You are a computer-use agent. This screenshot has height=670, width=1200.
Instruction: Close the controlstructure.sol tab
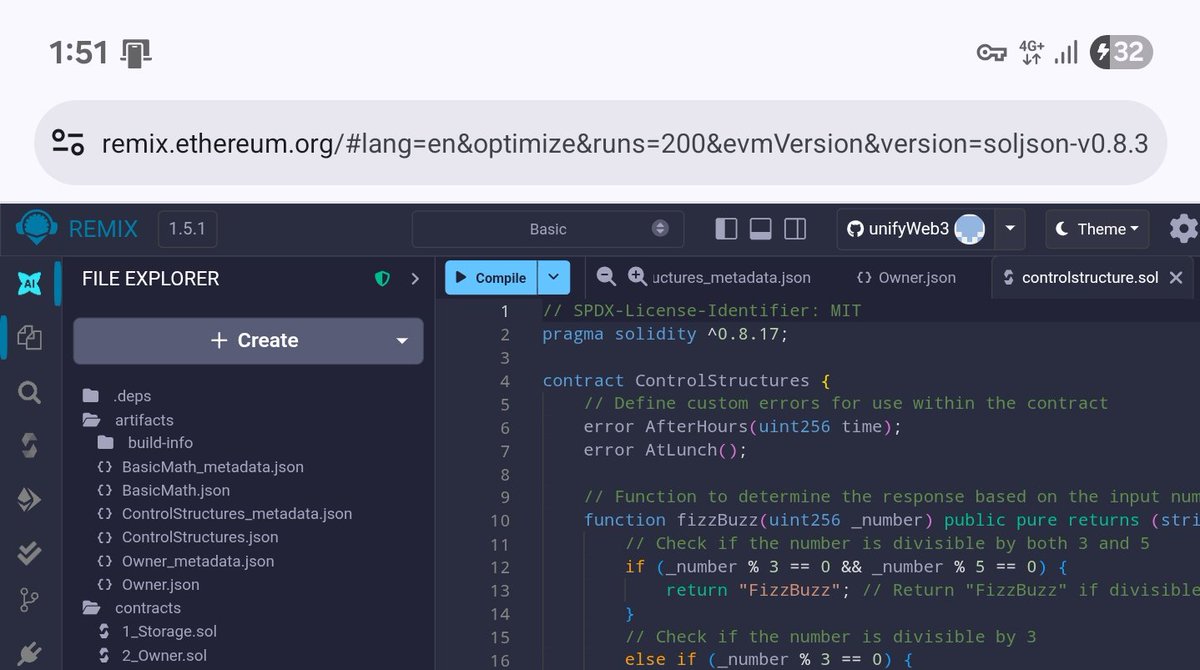click(1176, 277)
